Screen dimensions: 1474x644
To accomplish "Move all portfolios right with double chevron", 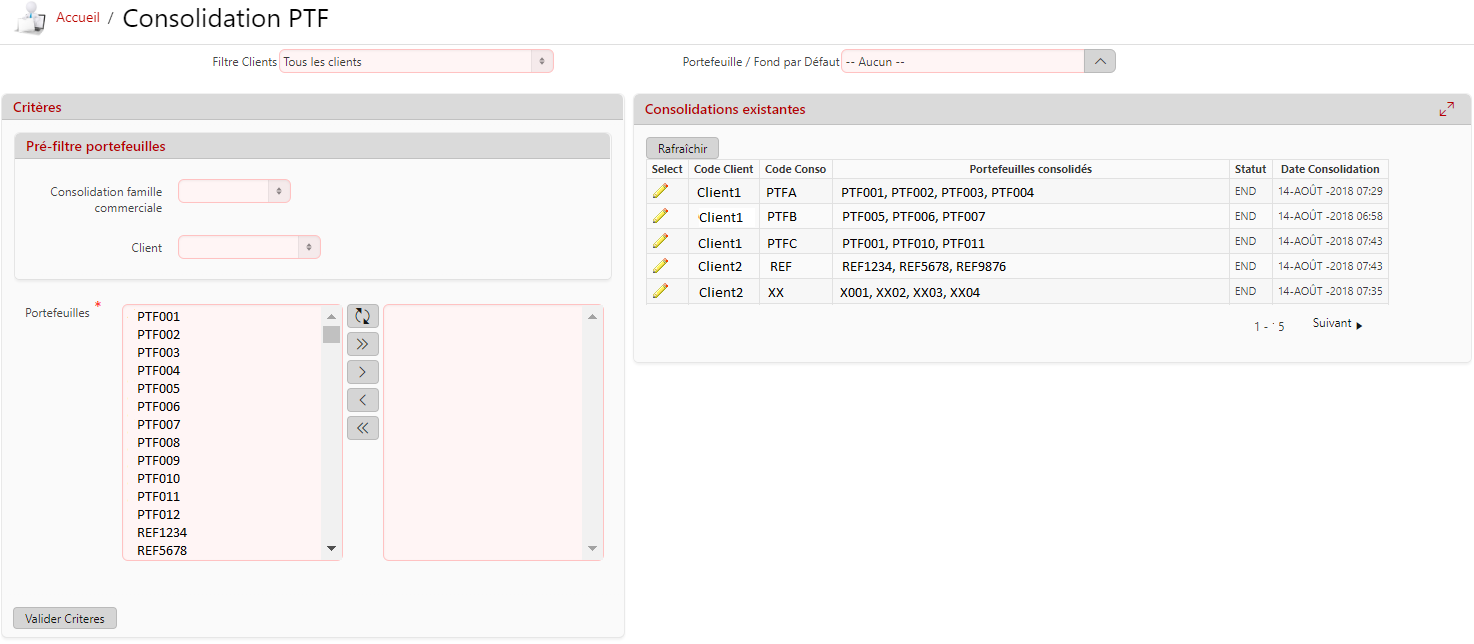I will point(362,344).
